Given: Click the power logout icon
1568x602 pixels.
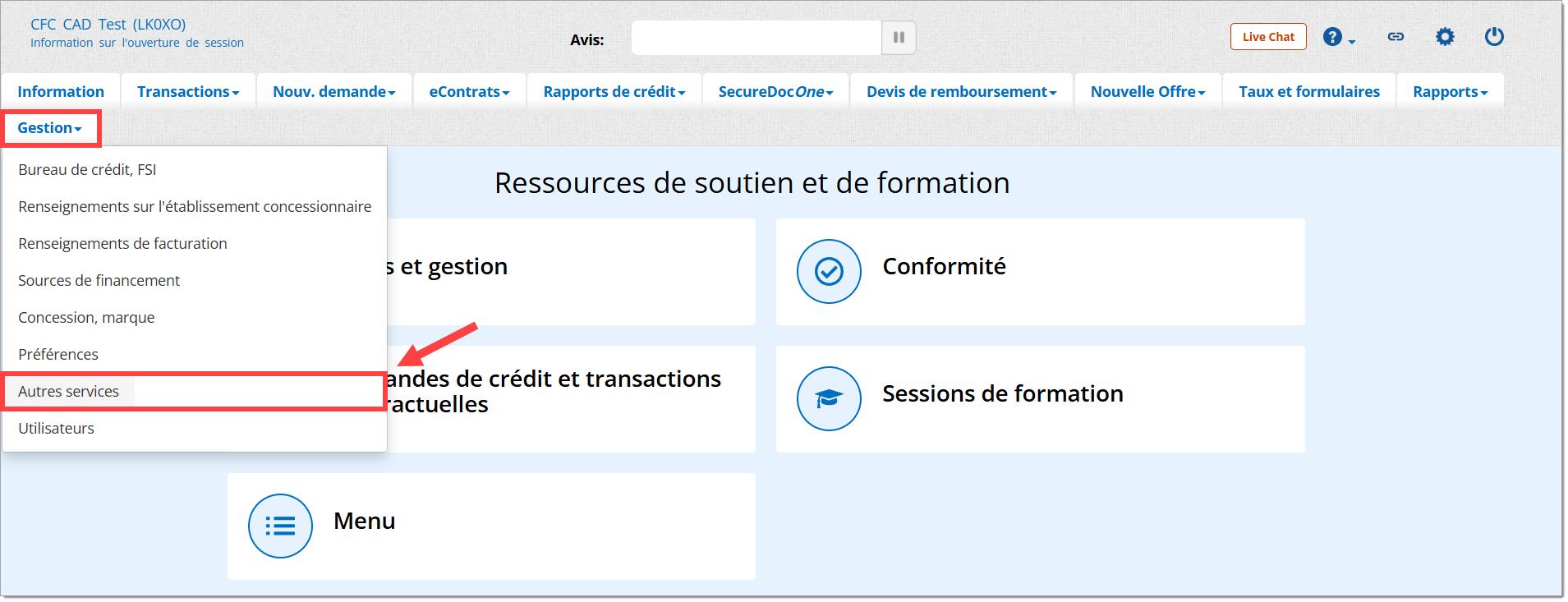Looking at the screenshot, I should coord(1493,37).
